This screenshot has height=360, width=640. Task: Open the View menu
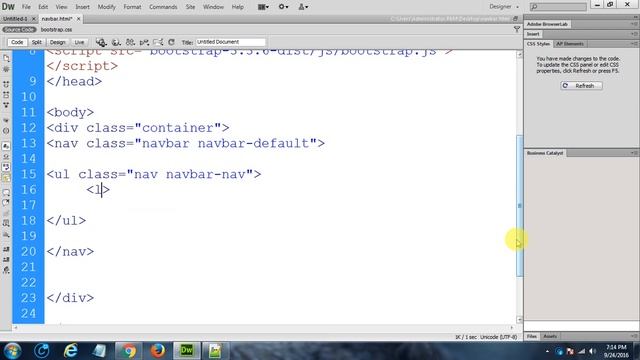[61, 7]
